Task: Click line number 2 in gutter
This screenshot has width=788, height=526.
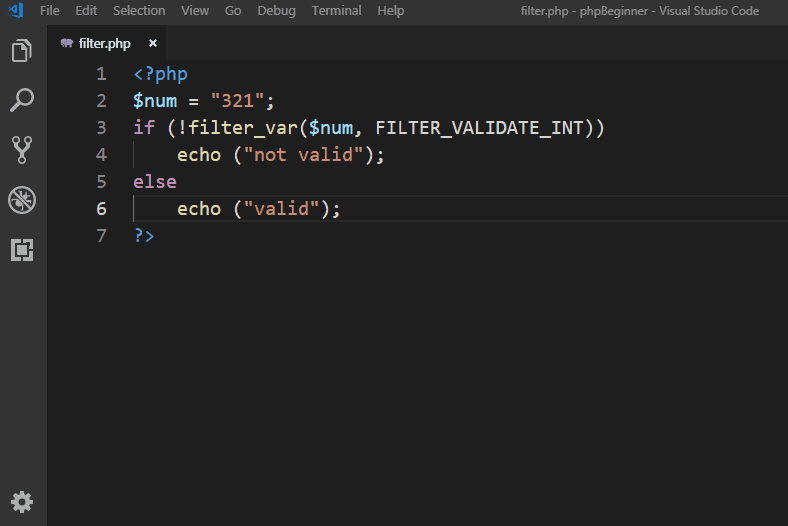Action: pyautogui.click(x=102, y=101)
